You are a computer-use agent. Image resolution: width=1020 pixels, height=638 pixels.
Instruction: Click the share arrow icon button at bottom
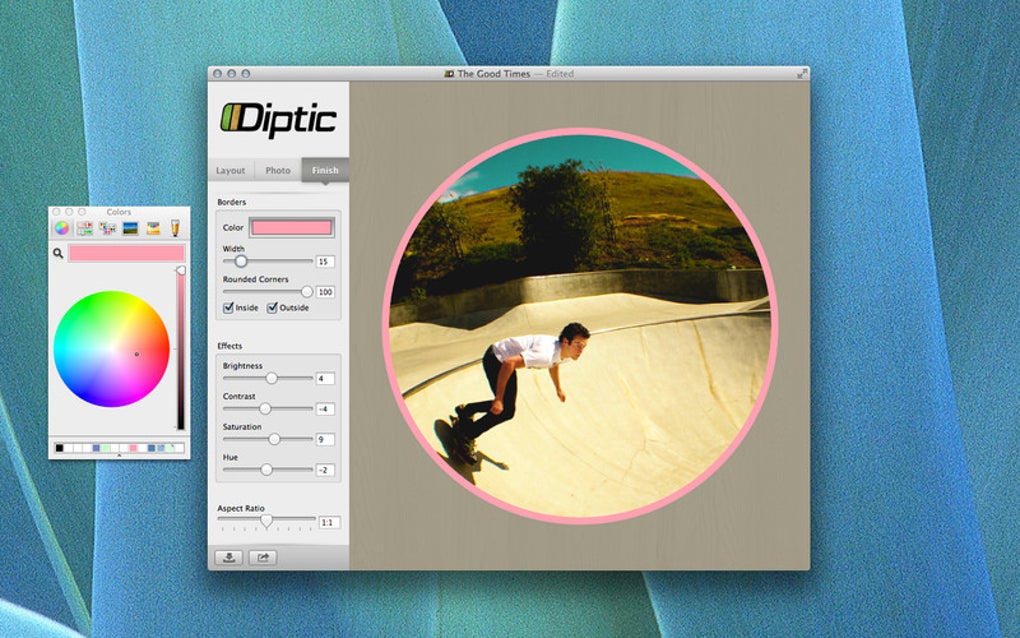pyautogui.click(x=263, y=557)
